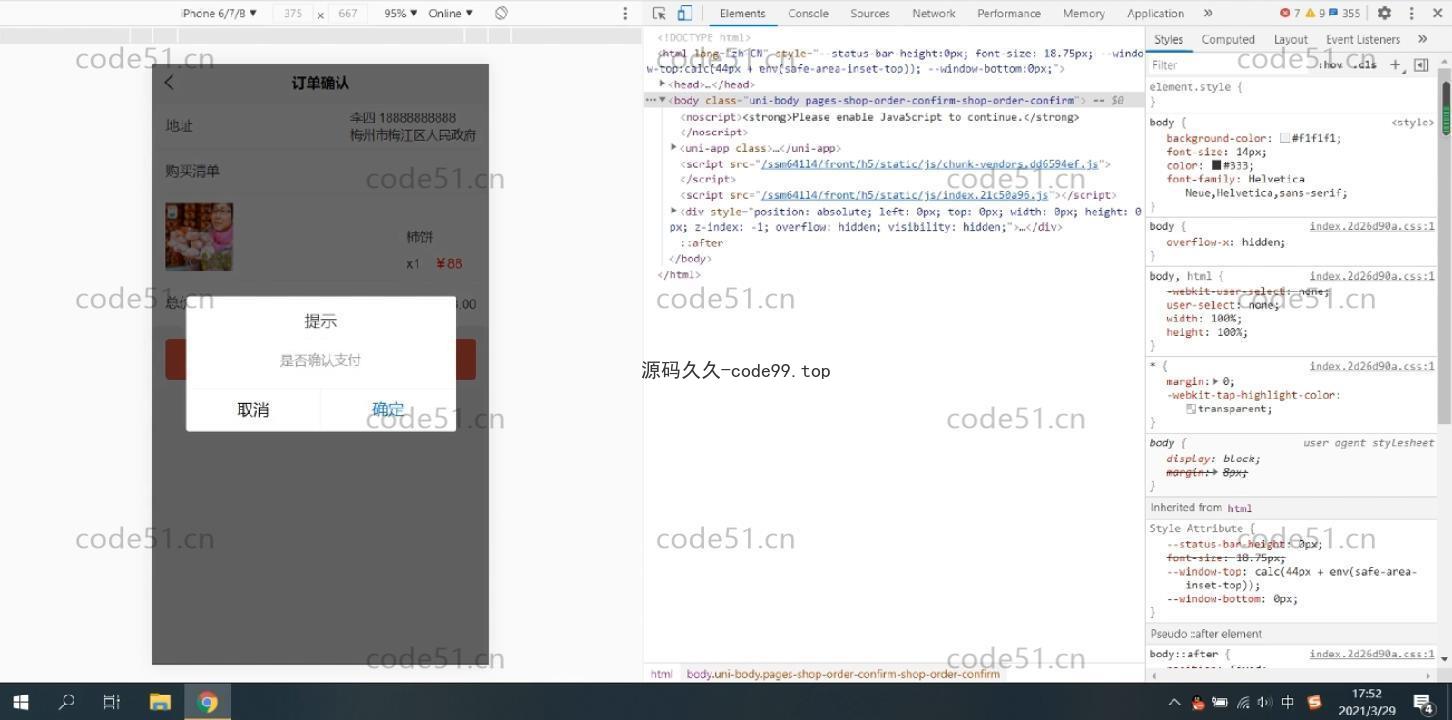The width and height of the screenshot is (1452, 720).
Task: Select body.uni-body breadcrumb item
Action: click(x=843, y=674)
